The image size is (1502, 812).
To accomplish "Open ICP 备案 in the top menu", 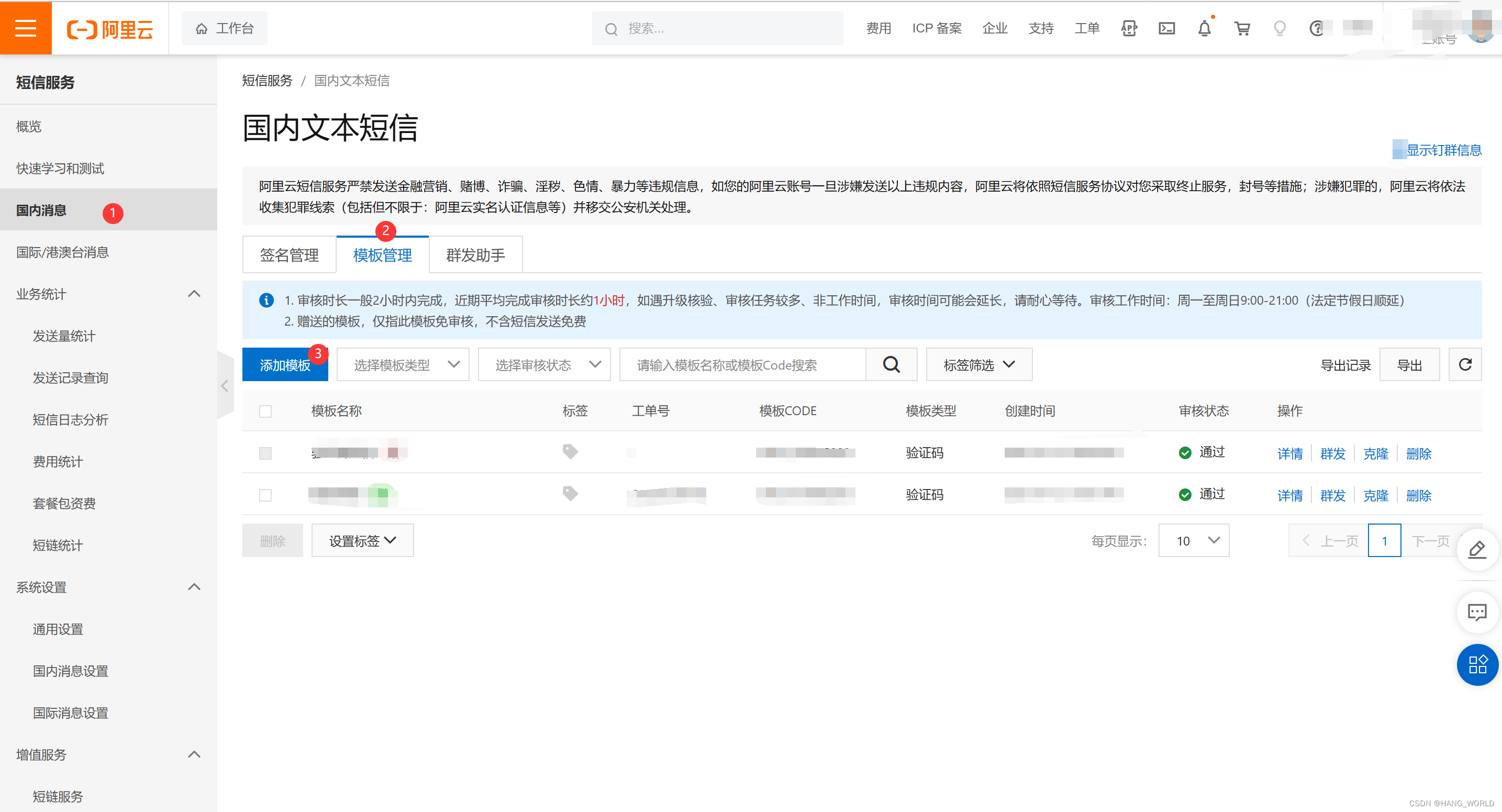I will pyautogui.click(x=937, y=28).
